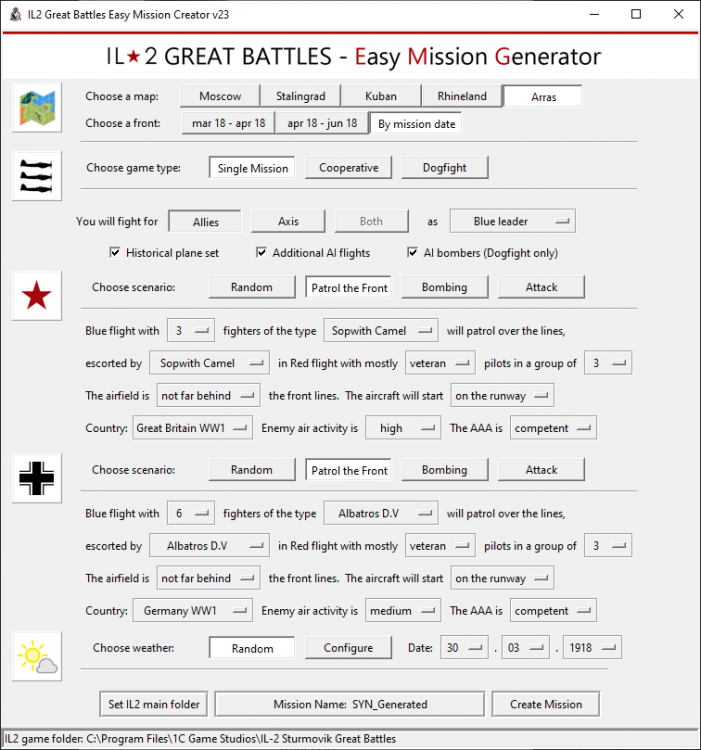Open Allies aircraft start on the runway dropdown

click(502, 396)
